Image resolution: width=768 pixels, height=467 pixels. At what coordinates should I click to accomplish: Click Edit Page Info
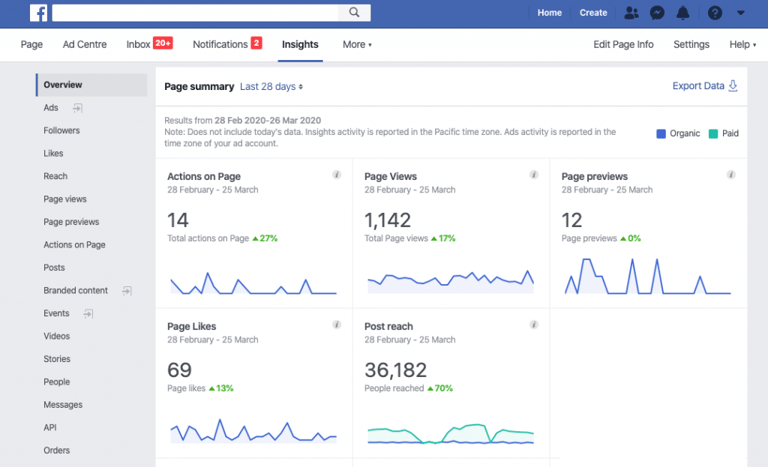point(624,45)
